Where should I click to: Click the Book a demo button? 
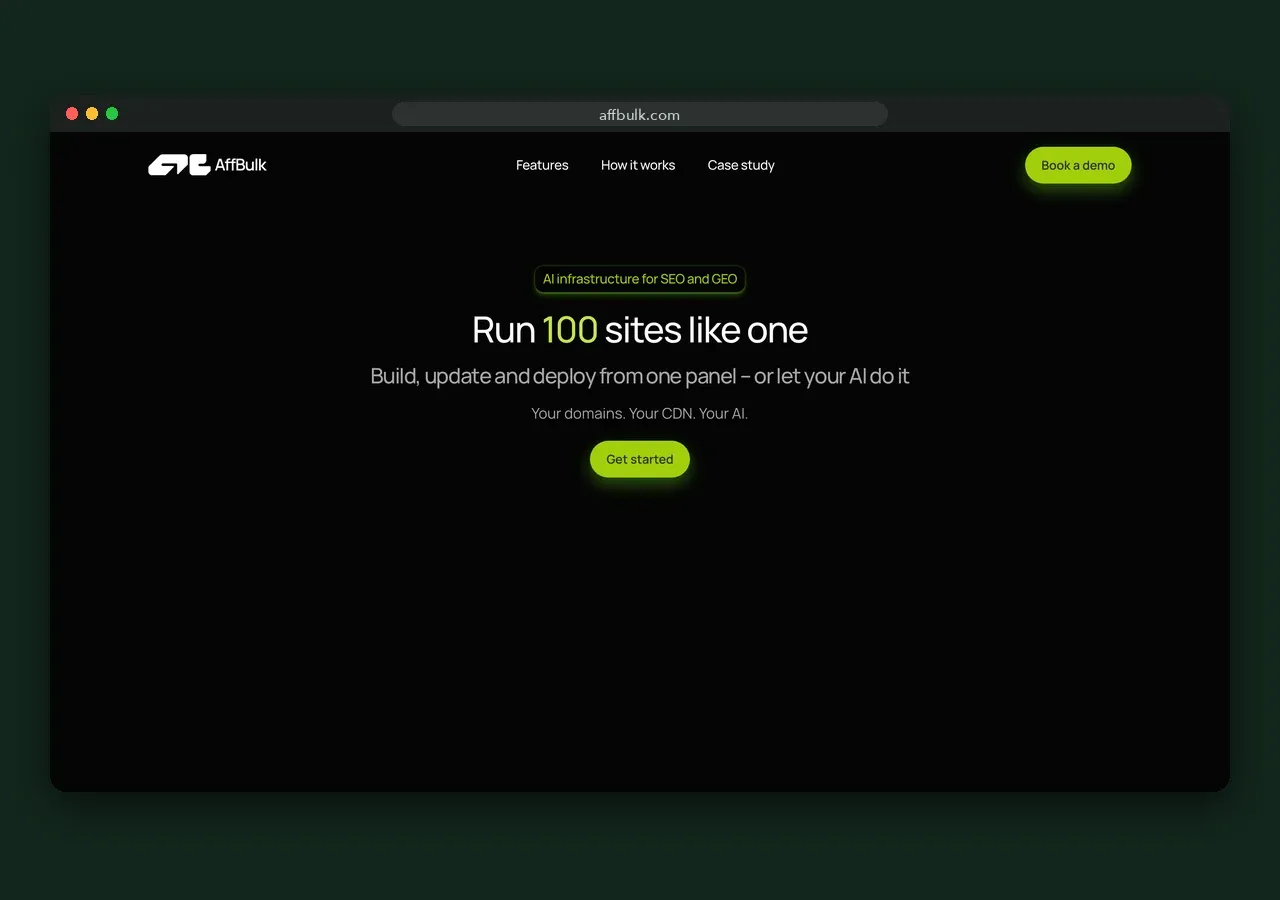click(x=1078, y=165)
